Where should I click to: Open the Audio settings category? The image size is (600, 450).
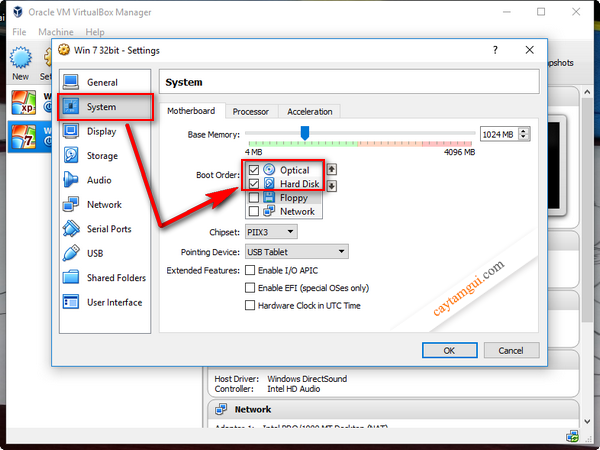[x=105, y=180]
